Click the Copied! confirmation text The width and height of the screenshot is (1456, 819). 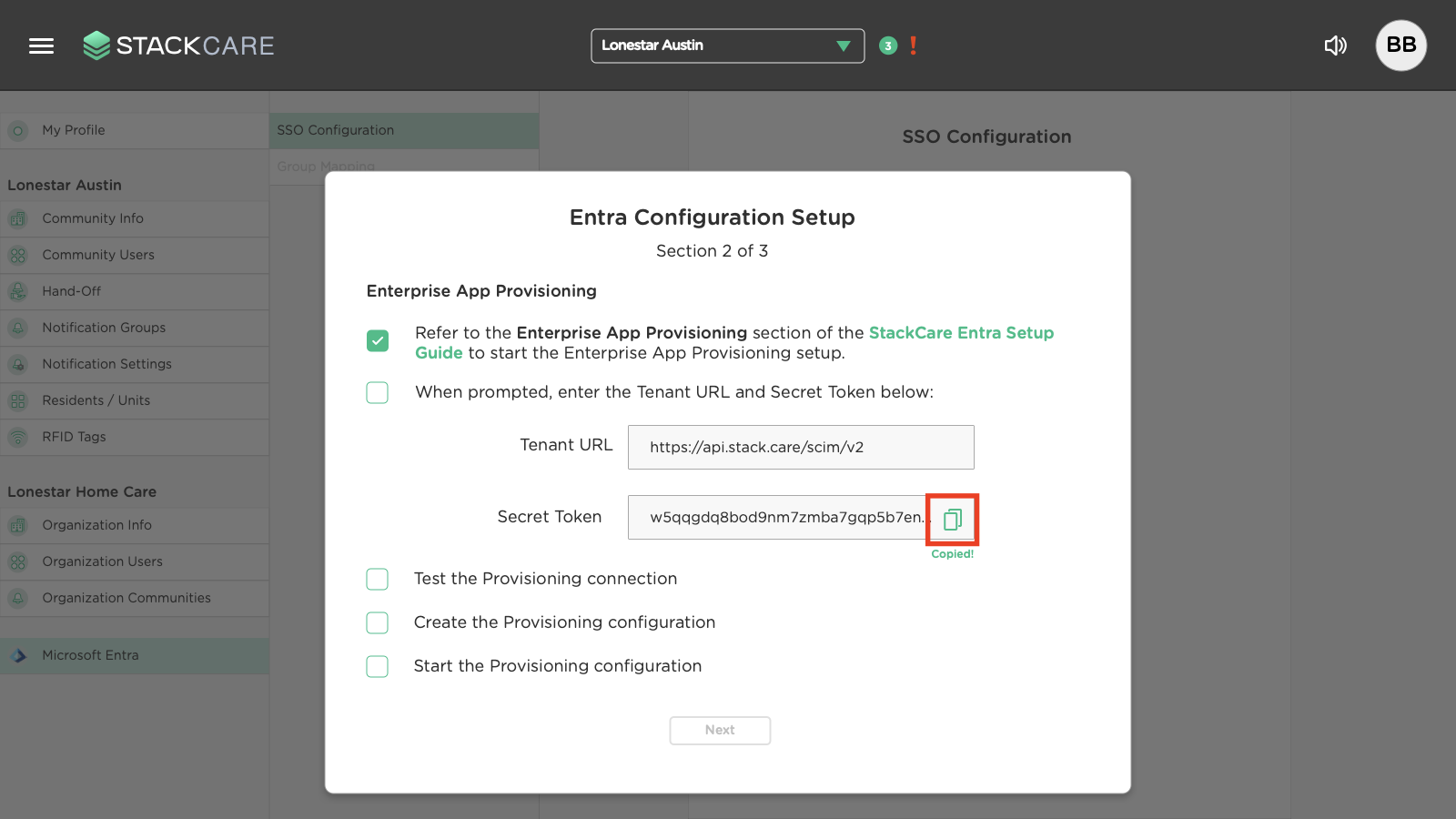[952, 554]
